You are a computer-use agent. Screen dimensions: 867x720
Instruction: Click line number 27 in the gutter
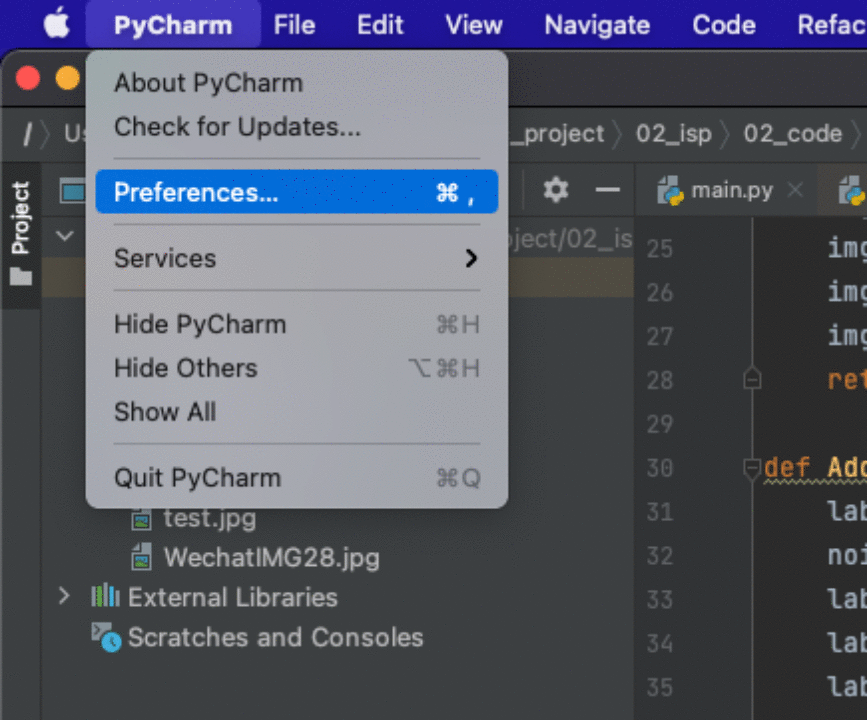click(660, 336)
